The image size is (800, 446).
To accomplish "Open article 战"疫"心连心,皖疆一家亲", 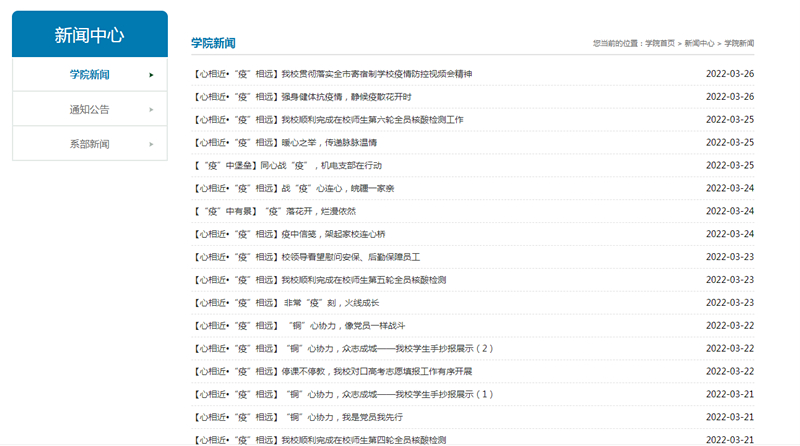I will 293,189.
